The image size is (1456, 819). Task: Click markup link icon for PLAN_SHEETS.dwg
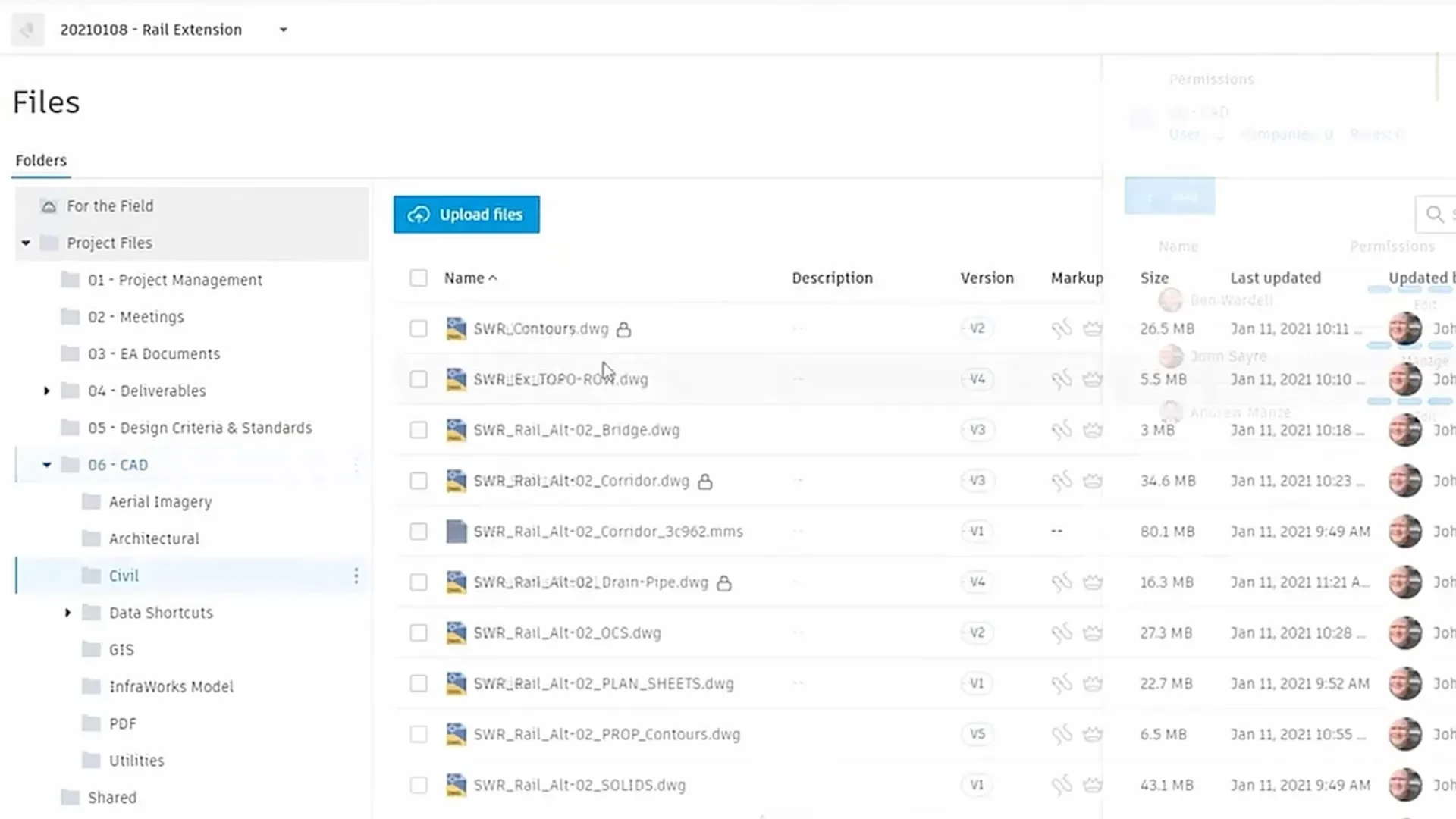[x=1062, y=684]
